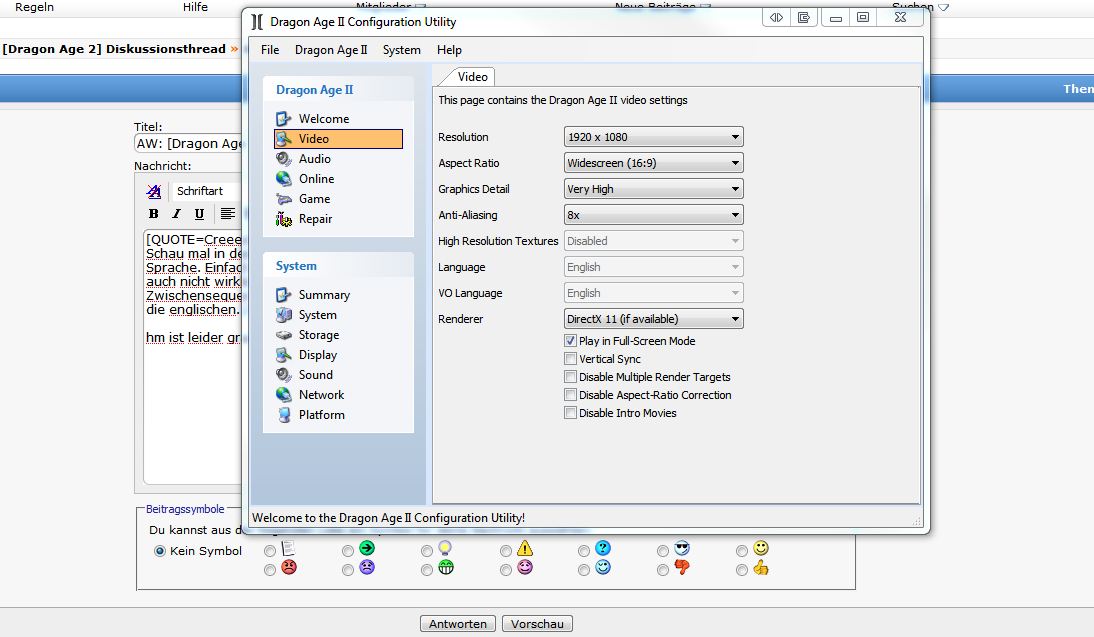Select the Kein Symbol radio button
Image resolution: width=1094 pixels, height=637 pixels.
160,551
